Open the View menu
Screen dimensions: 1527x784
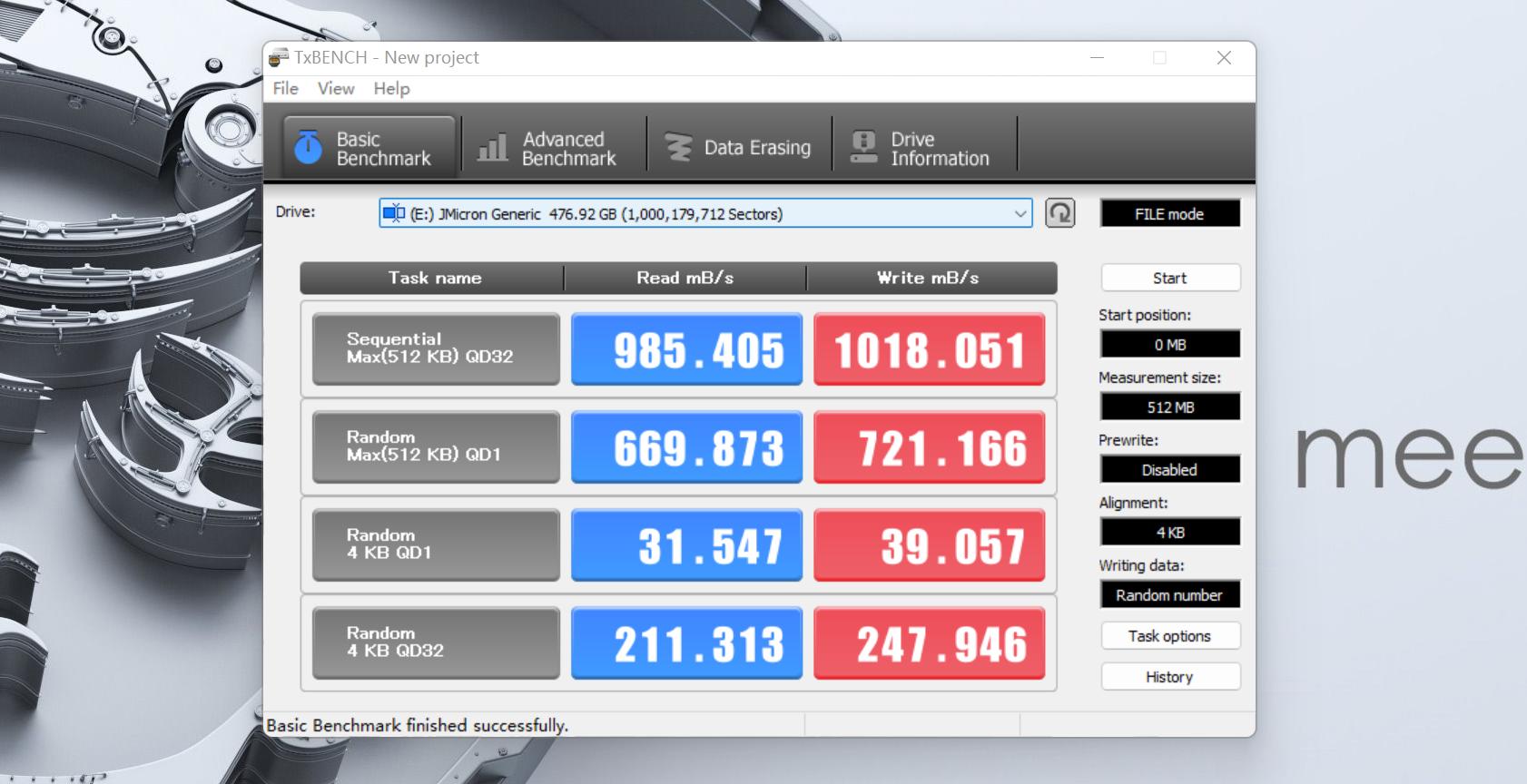click(336, 88)
